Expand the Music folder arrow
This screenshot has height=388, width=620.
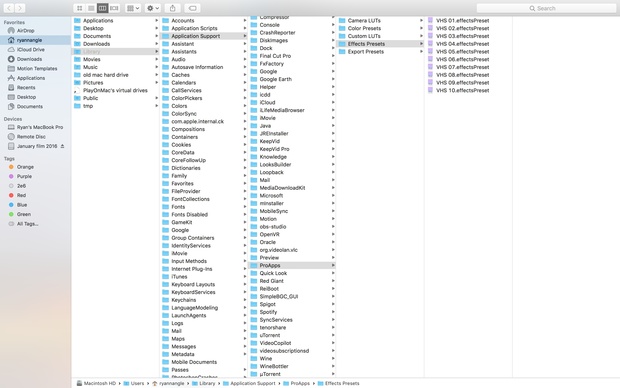[x=157, y=67]
